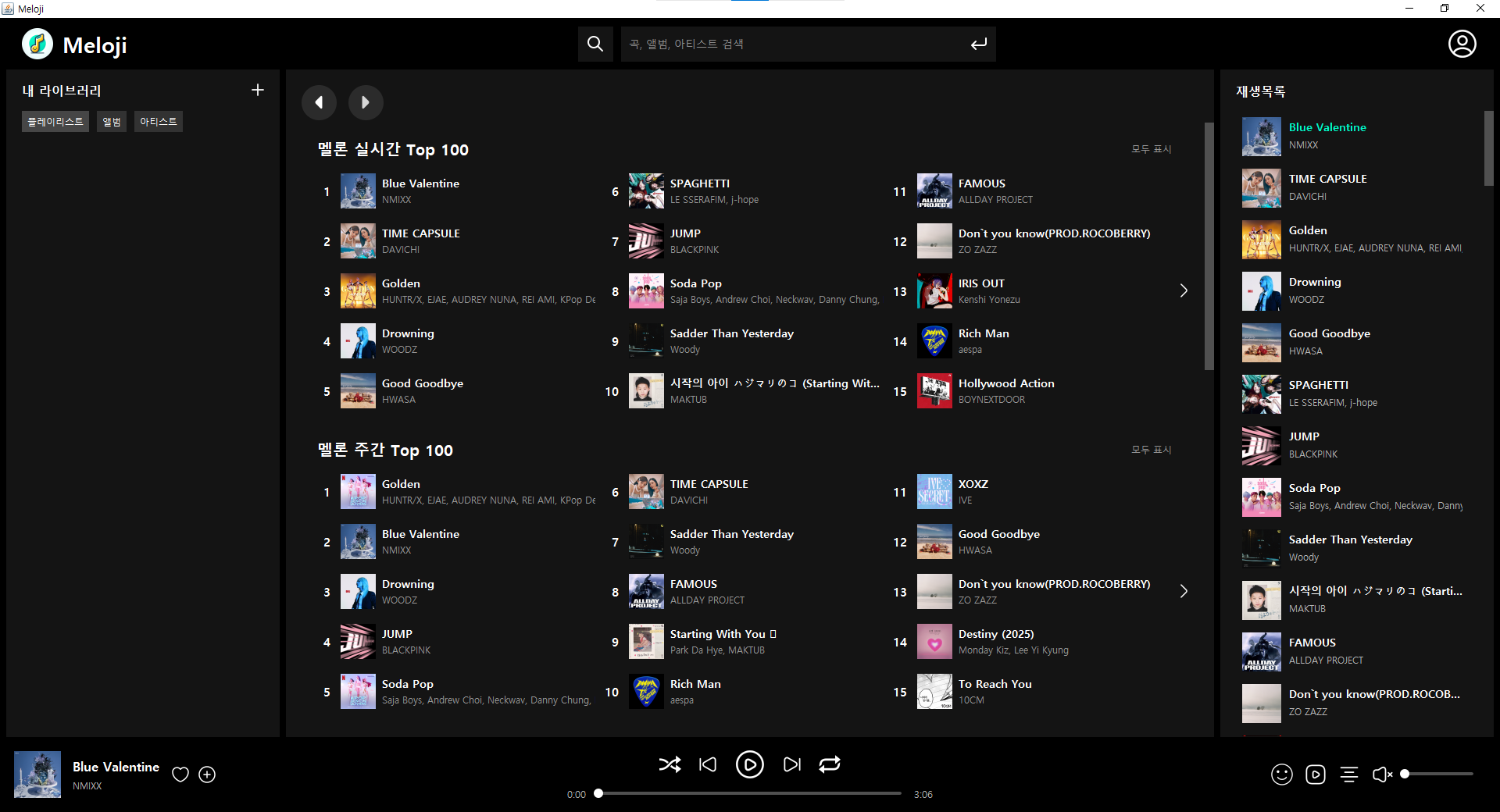Adjust the volume slider
The height and width of the screenshot is (812, 1500).
tap(1437, 774)
